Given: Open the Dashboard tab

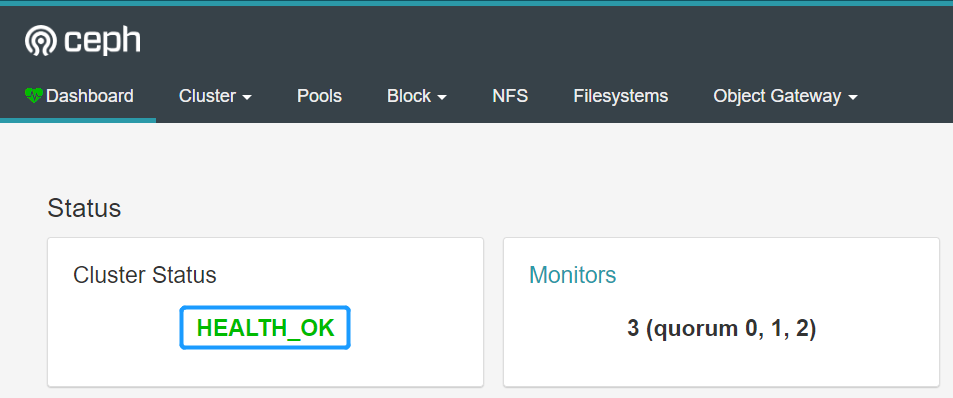Looking at the screenshot, I should point(78,96).
